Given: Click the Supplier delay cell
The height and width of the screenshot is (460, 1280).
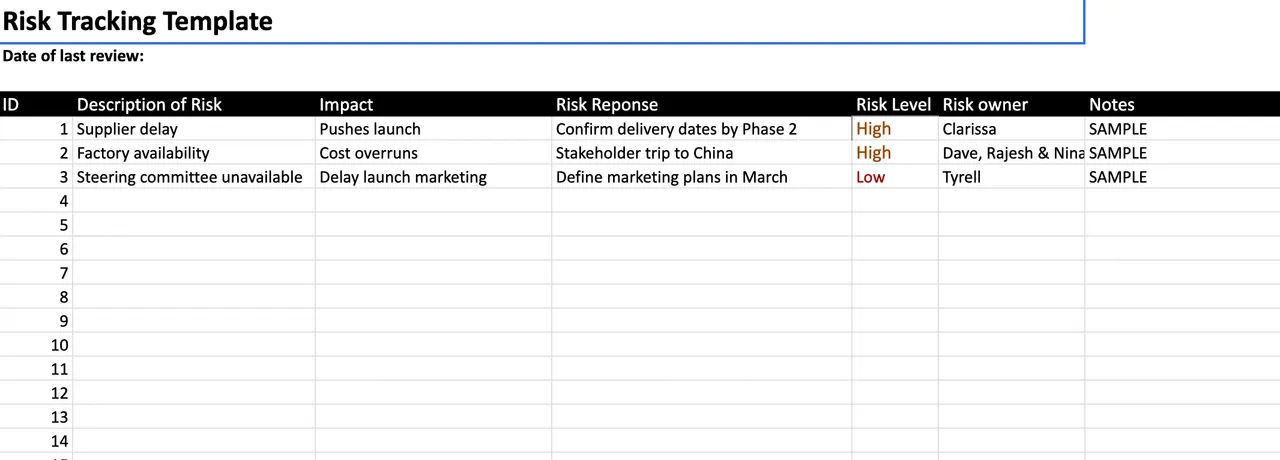Looking at the screenshot, I should pos(194,129).
